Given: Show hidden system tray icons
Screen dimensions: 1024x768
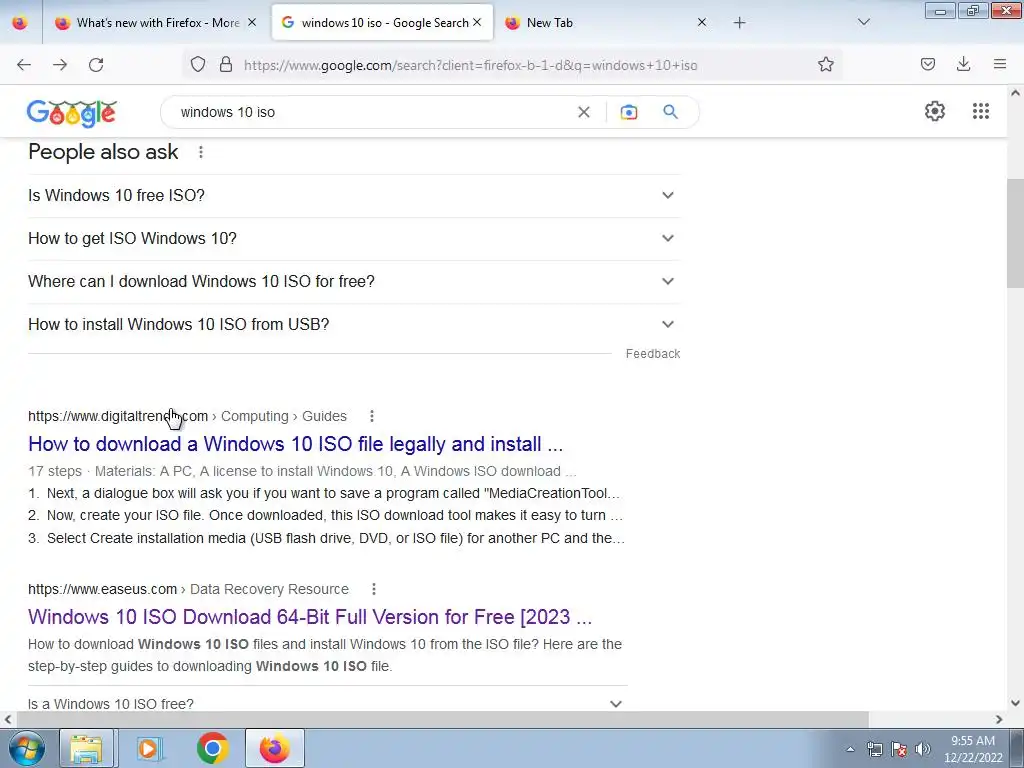Looking at the screenshot, I should [x=850, y=749].
